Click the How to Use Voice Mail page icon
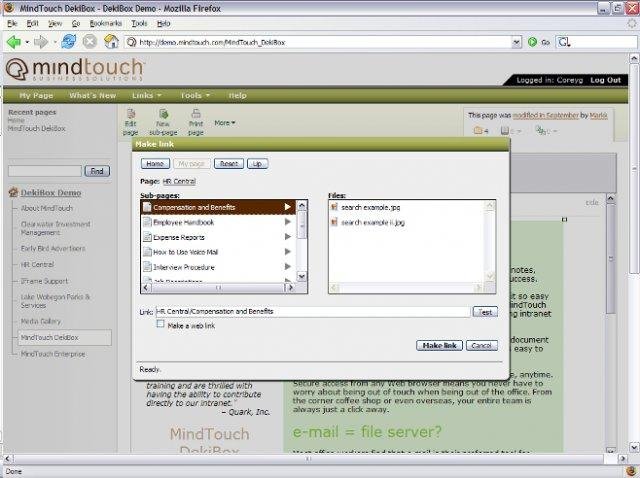Image resolution: width=640 pixels, height=478 pixels. 147,252
